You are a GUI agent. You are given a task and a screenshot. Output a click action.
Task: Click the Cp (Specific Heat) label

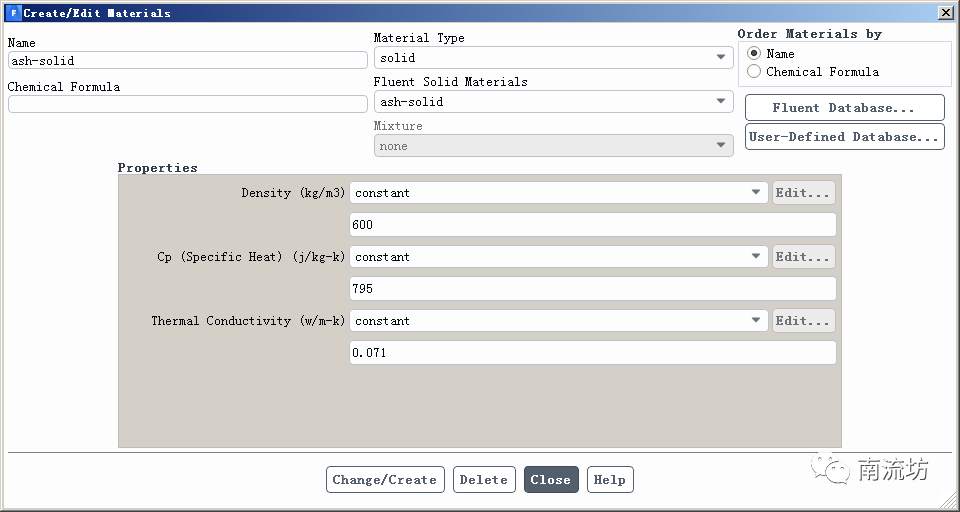(251, 257)
